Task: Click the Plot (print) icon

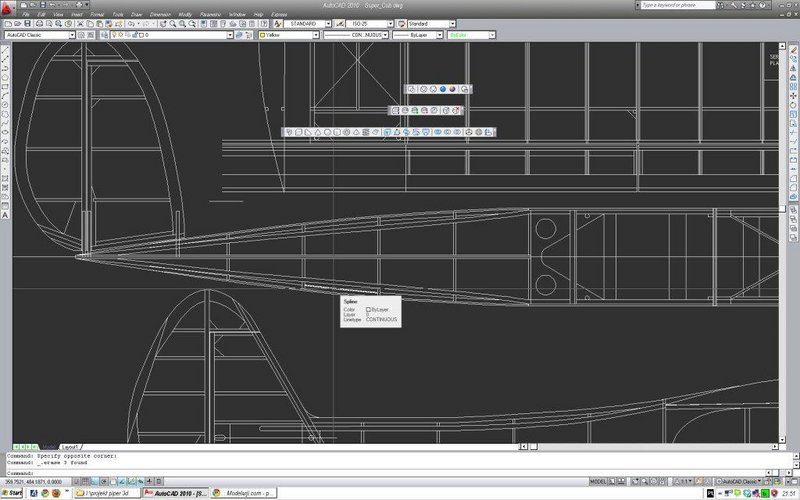Action: (39, 24)
